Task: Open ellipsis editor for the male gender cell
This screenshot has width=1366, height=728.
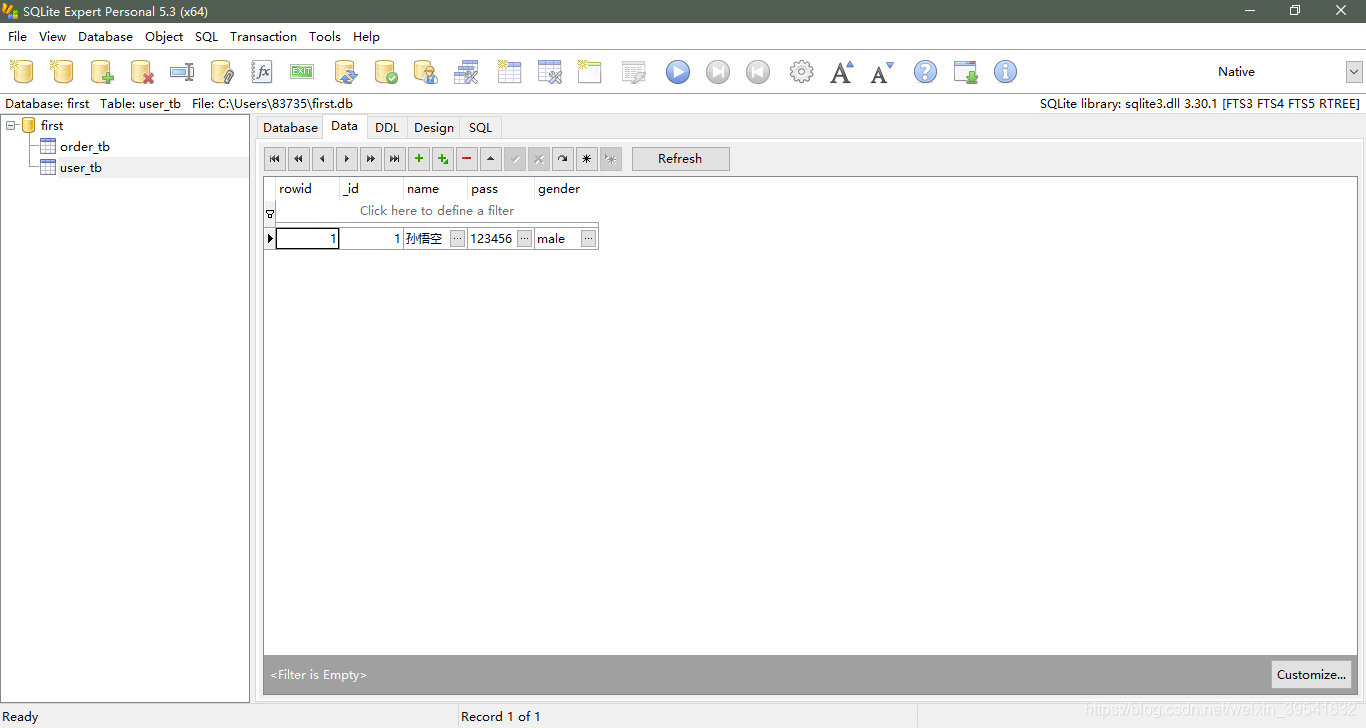Action: tap(588, 239)
